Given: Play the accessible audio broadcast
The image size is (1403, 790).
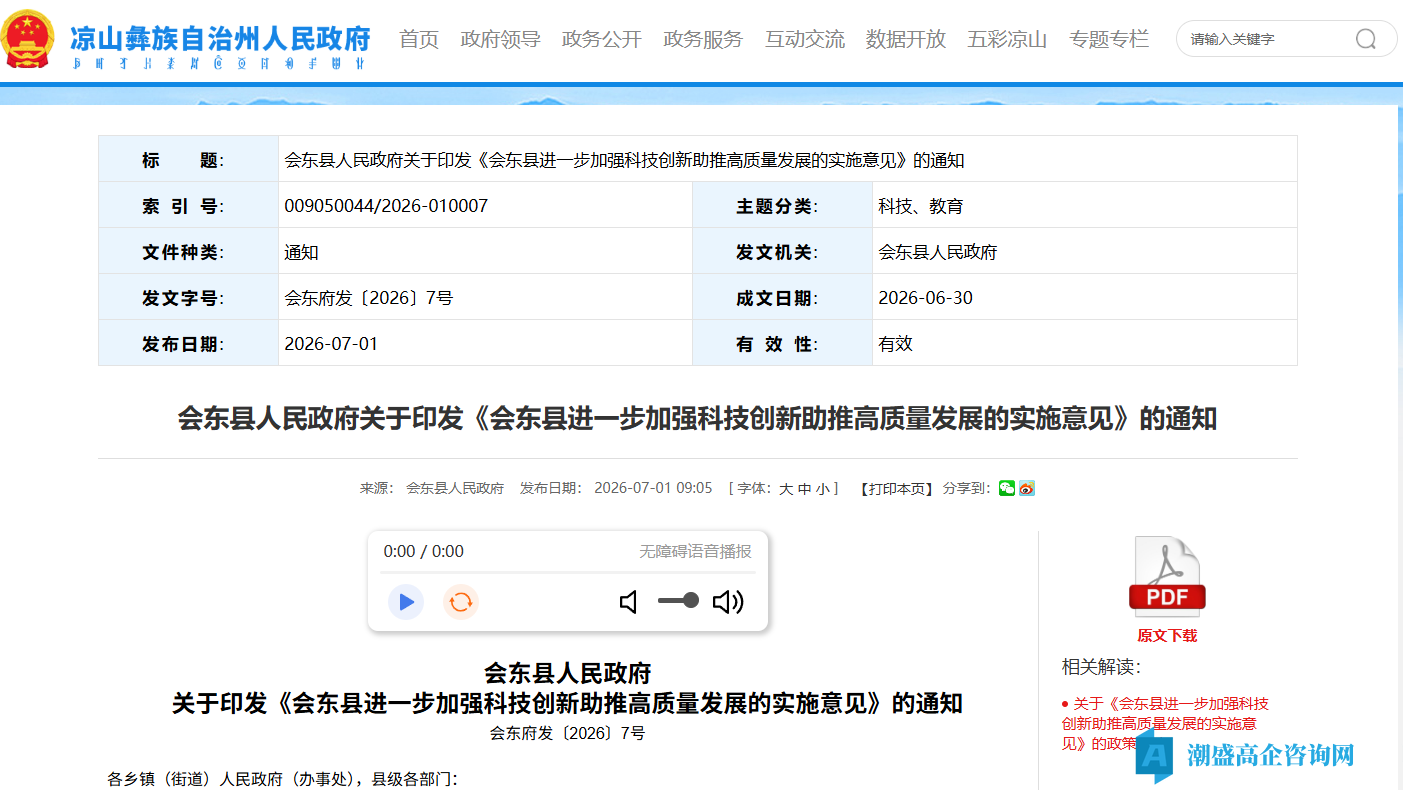Looking at the screenshot, I should (x=406, y=602).
